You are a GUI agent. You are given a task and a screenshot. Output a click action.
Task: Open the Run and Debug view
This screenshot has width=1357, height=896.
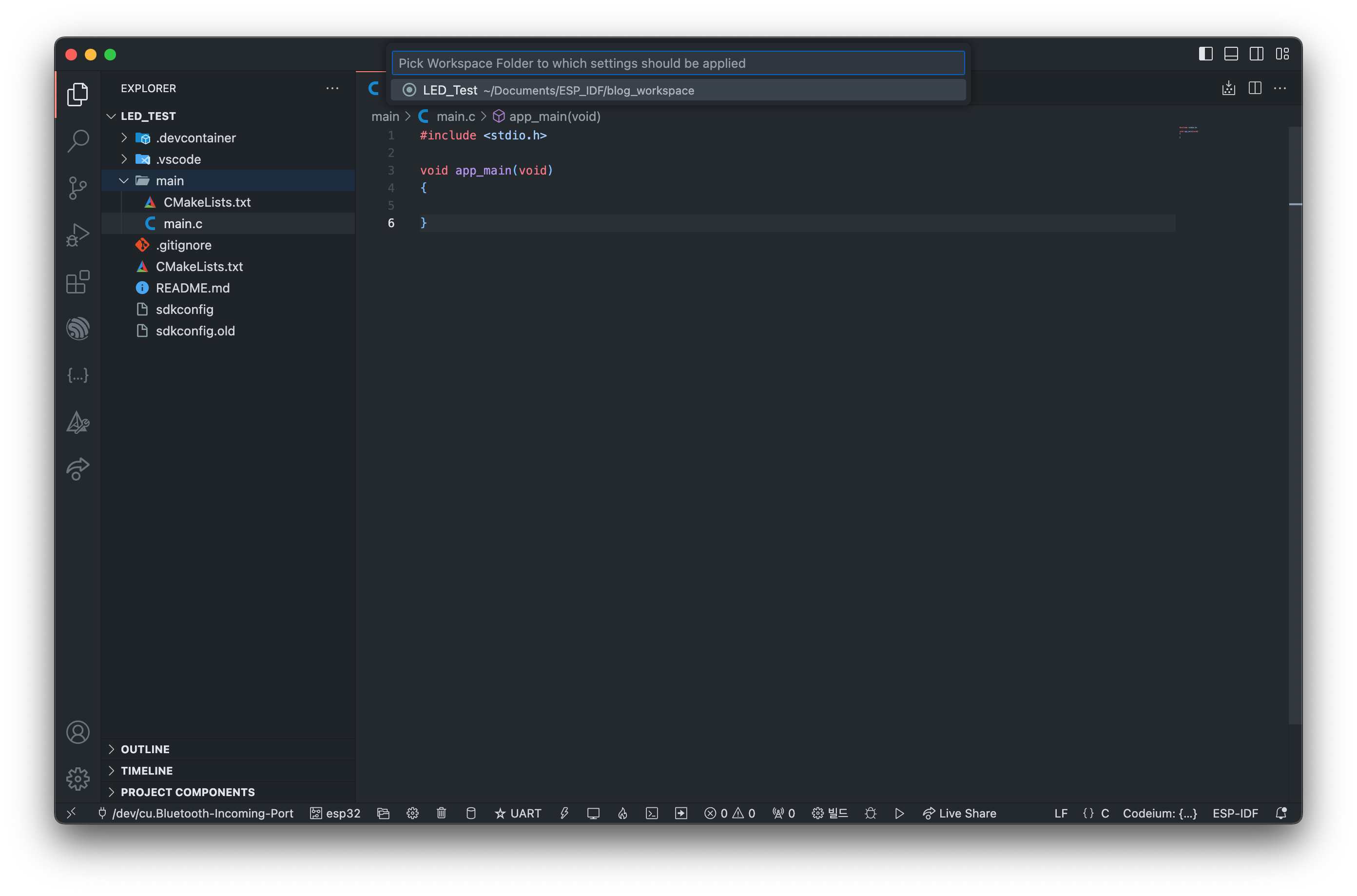click(78, 235)
